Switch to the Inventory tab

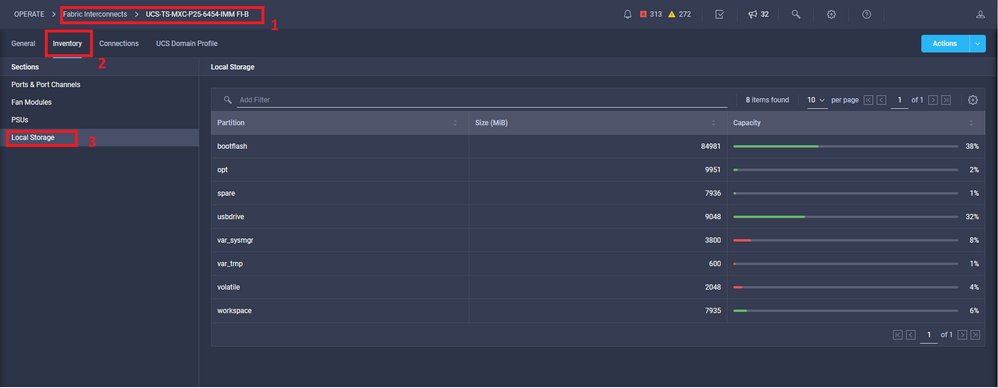click(67, 44)
